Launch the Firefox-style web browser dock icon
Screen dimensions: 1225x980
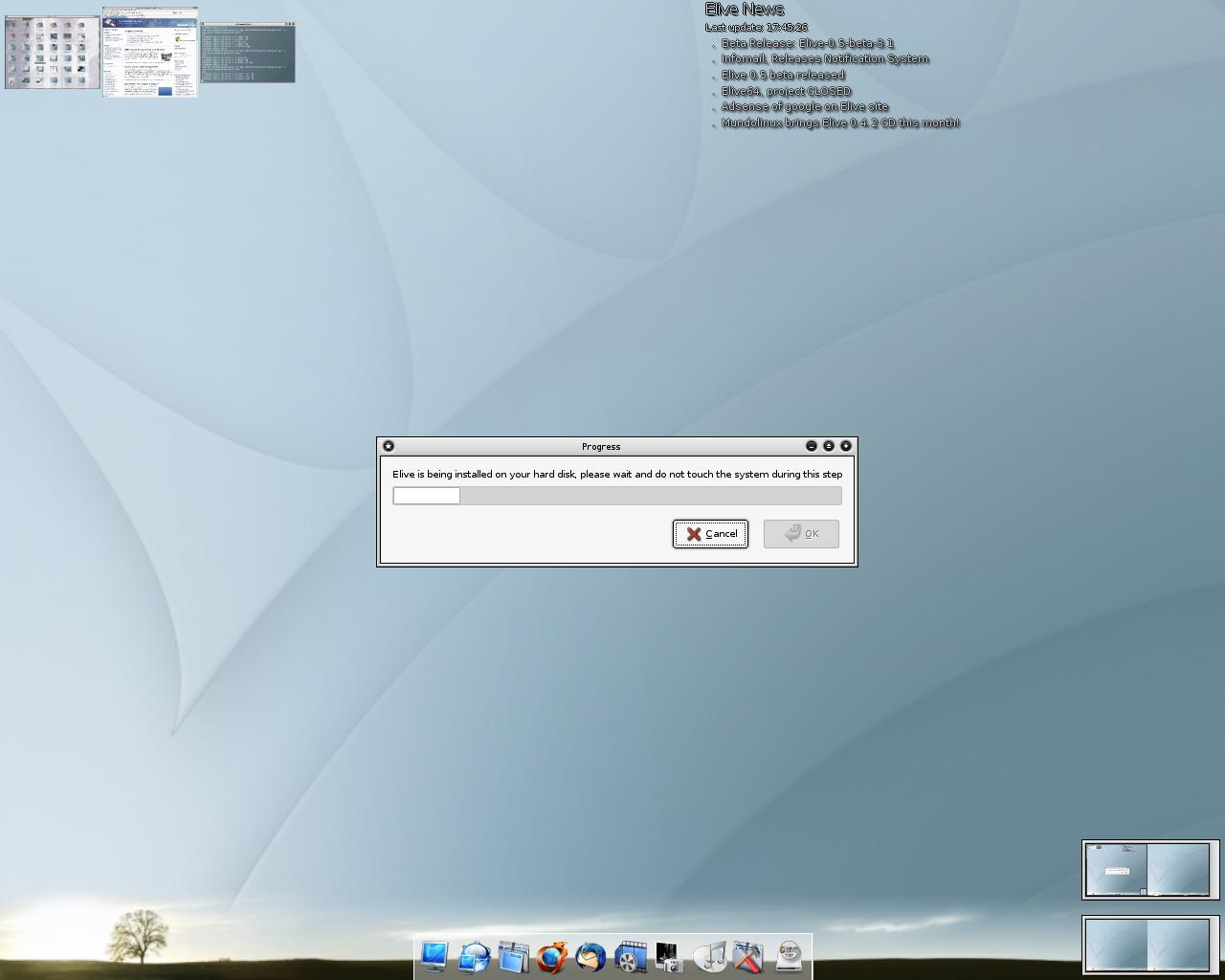552,957
